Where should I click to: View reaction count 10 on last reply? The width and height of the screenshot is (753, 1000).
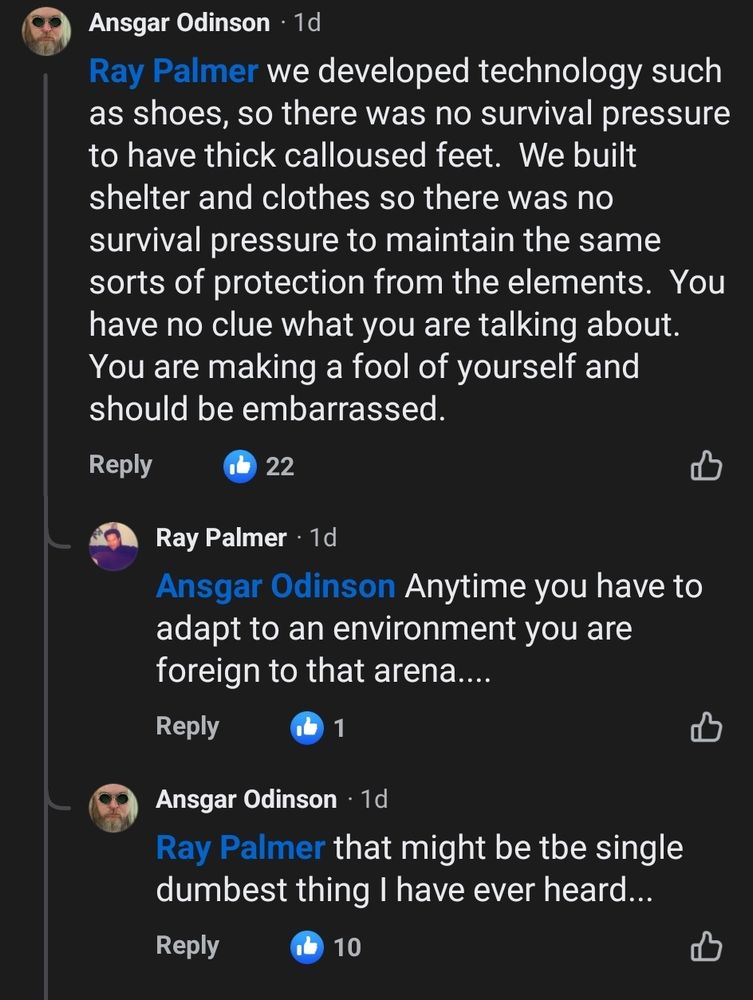click(x=347, y=947)
